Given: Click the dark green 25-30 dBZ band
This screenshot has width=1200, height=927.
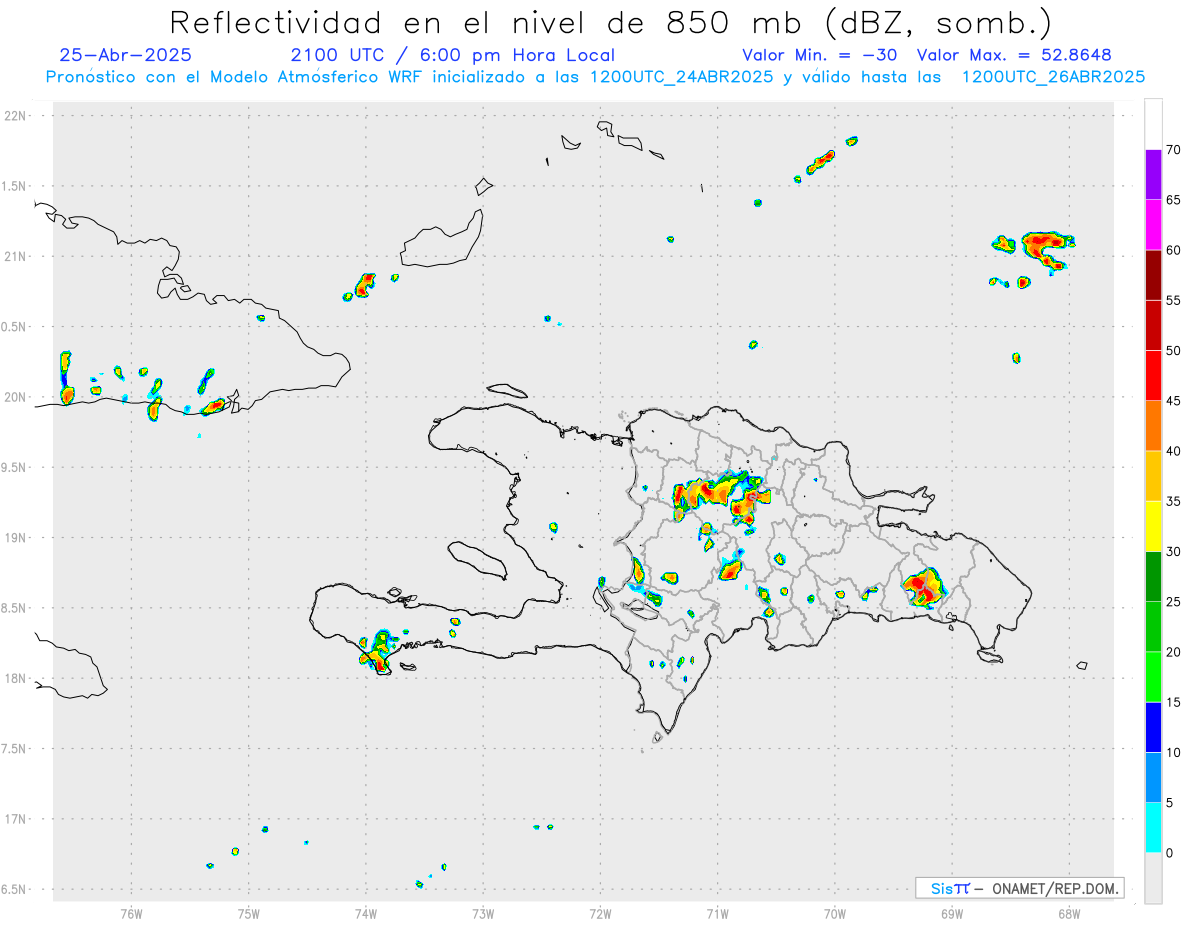Looking at the screenshot, I should pos(1153,577).
